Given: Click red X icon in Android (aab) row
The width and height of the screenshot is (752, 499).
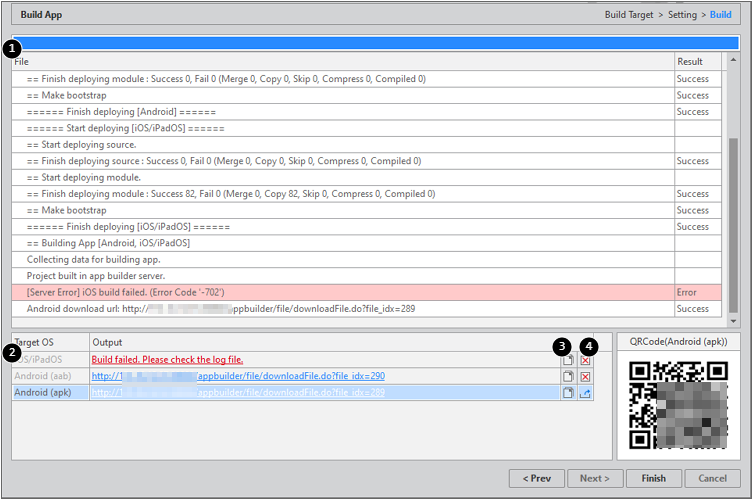Looking at the screenshot, I should pyautogui.click(x=586, y=377).
